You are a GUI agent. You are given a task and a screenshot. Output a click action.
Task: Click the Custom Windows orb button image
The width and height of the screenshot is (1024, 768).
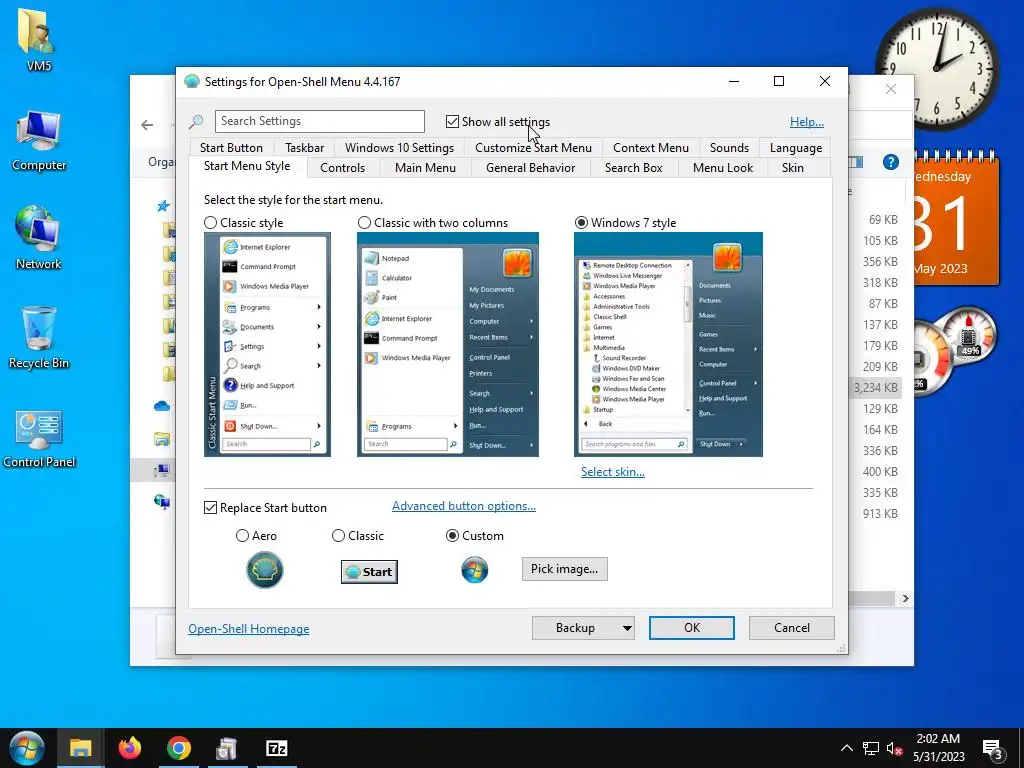coord(475,569)
